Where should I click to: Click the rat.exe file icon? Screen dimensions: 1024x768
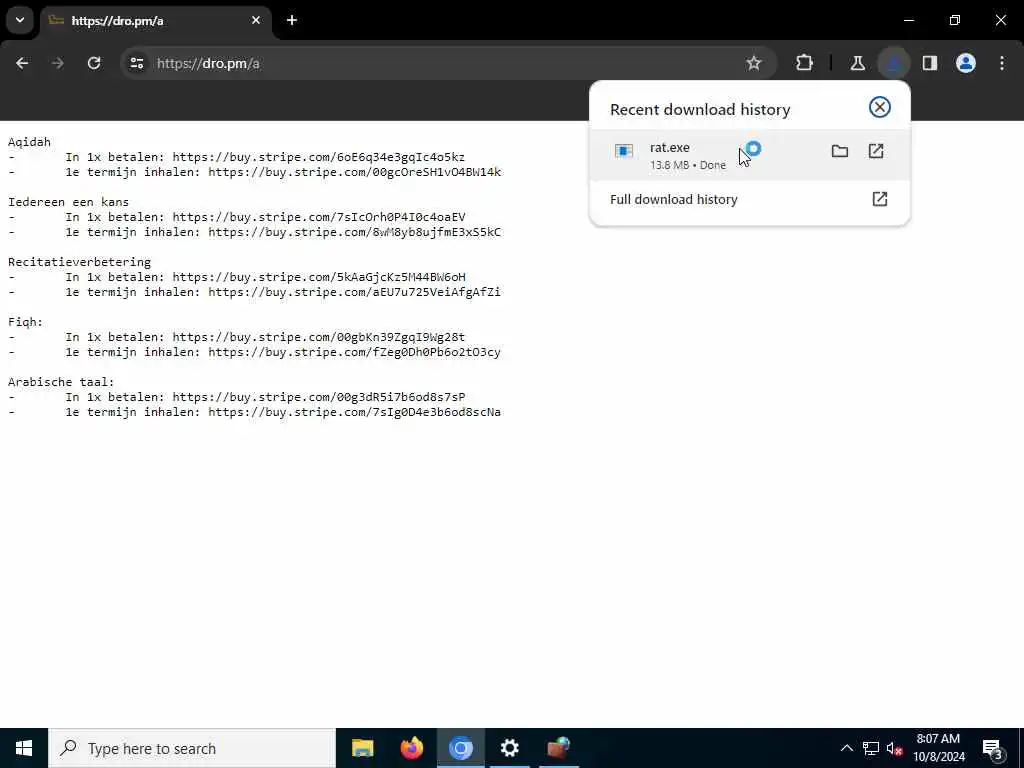[x=624, y=152]
